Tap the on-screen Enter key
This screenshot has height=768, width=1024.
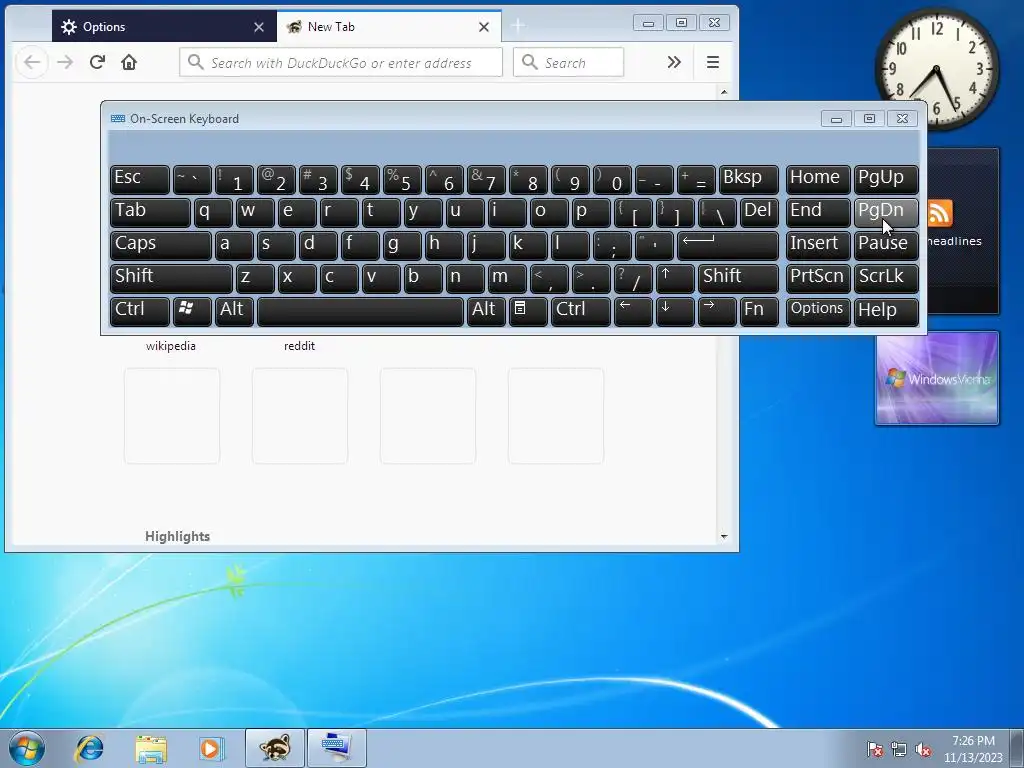pos(728,246)
